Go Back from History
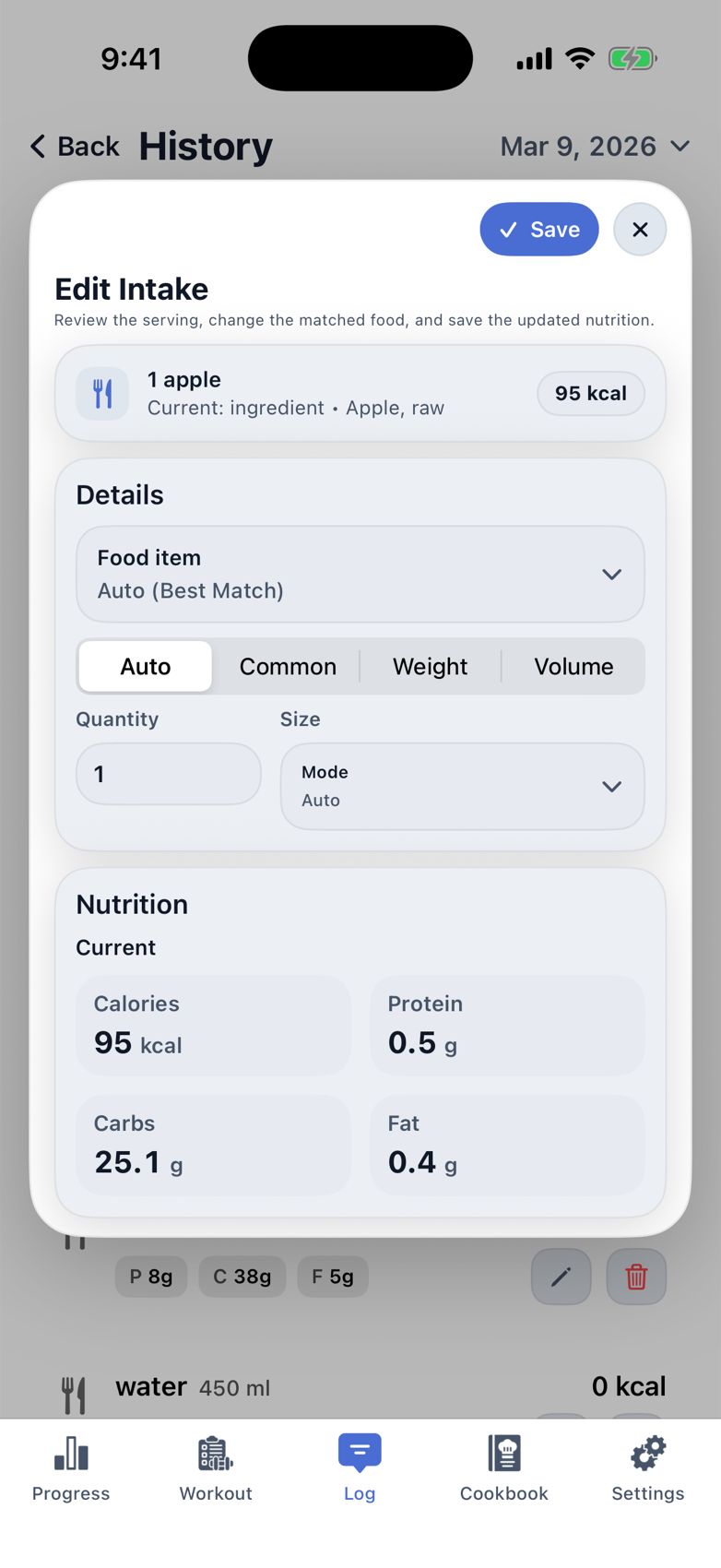Viewport: 721px width, 1568px height. tap(76, 146)
